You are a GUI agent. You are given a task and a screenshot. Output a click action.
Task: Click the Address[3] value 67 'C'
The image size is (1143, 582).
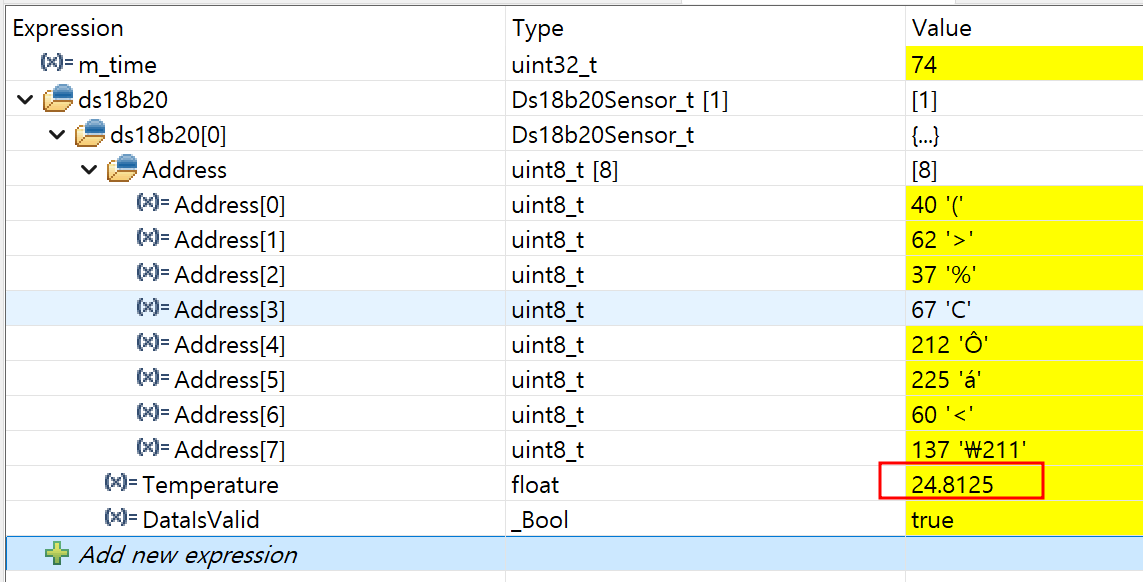point(941,310)
